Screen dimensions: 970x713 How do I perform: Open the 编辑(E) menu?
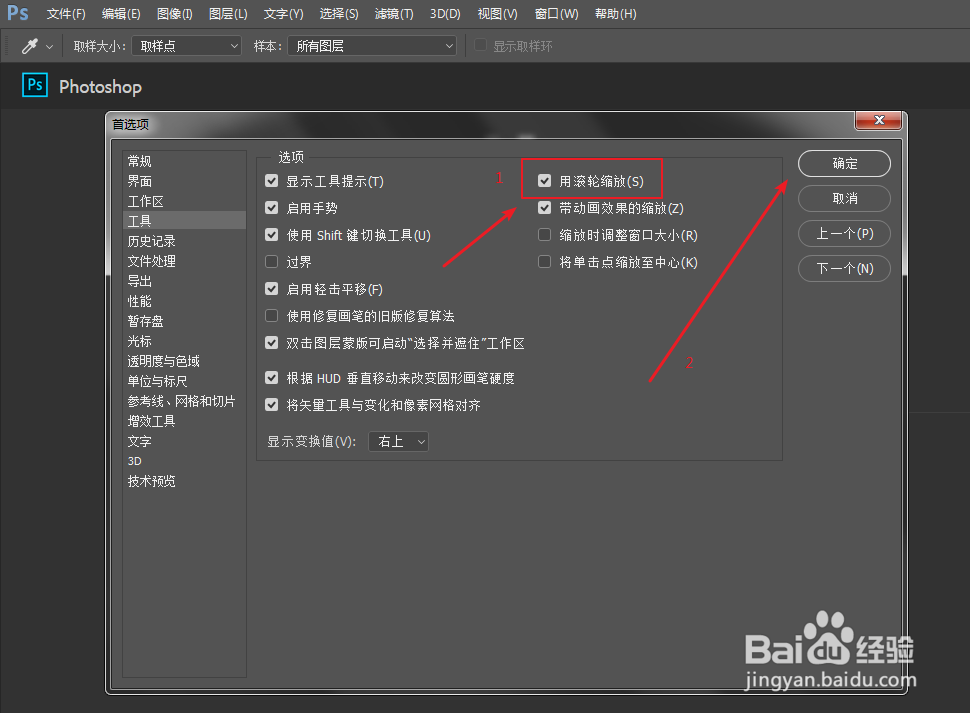click(x=121, y=14)
